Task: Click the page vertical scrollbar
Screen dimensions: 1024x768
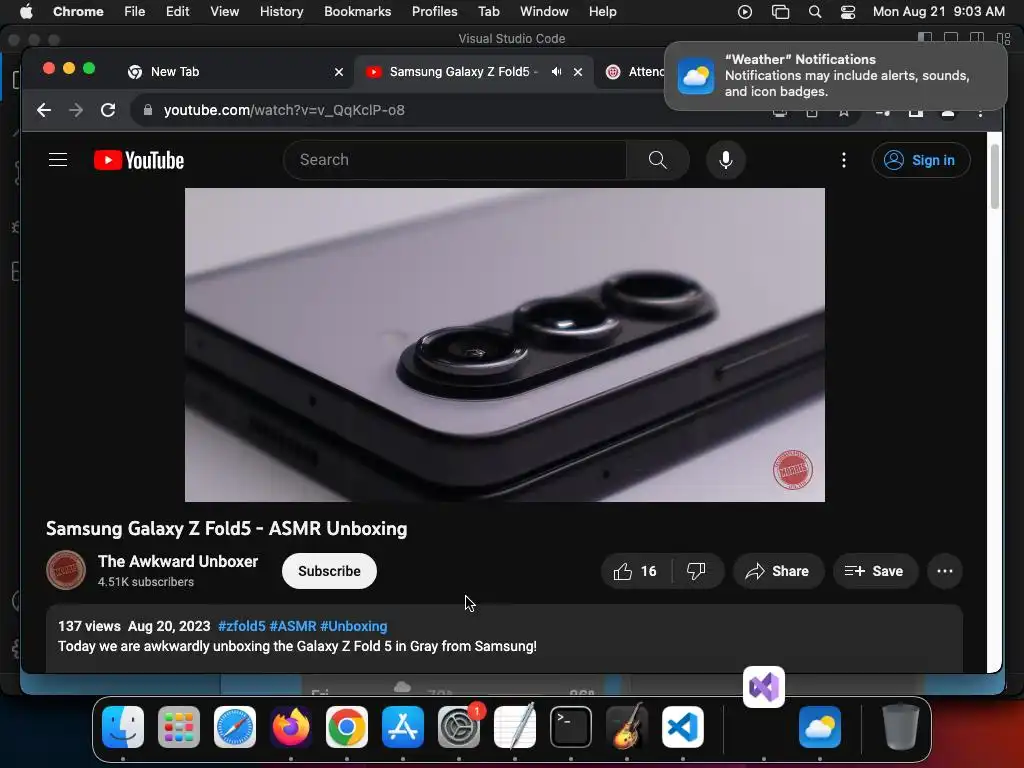Action: [x=995, y=176]
